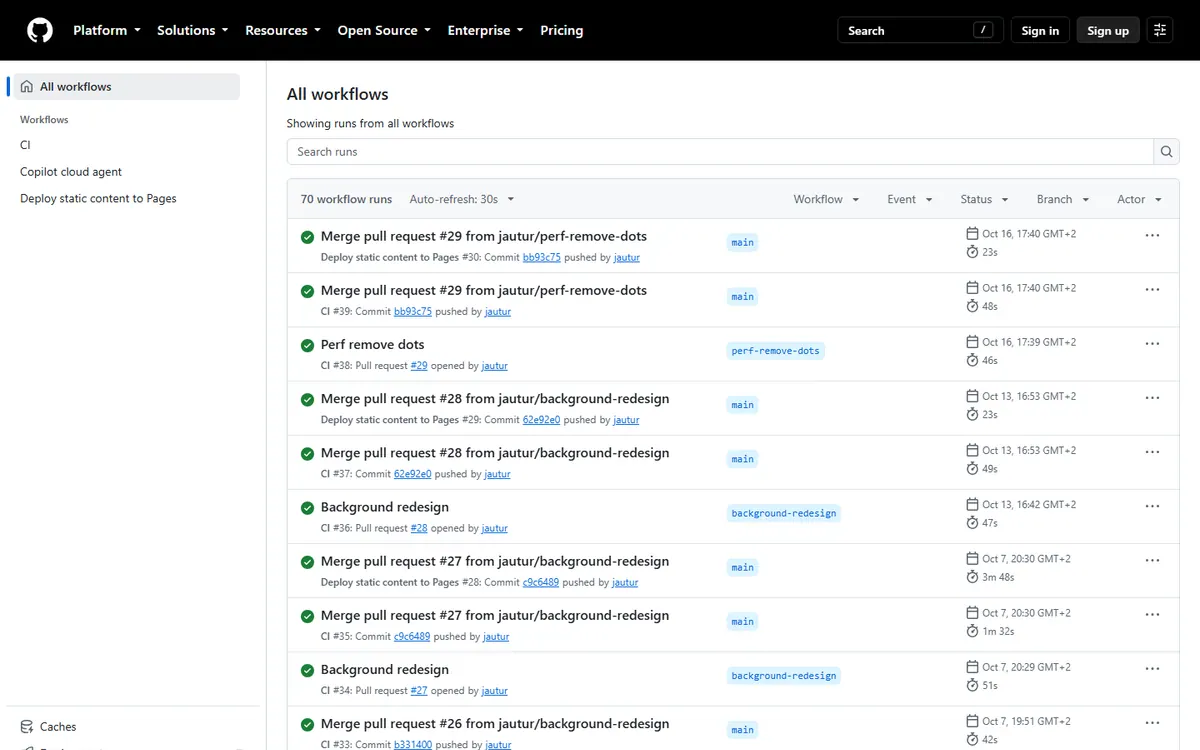Open jautur profile link in the CI #38 row
The height and width of the screenshot is (750, 1200).
[495, 366]
